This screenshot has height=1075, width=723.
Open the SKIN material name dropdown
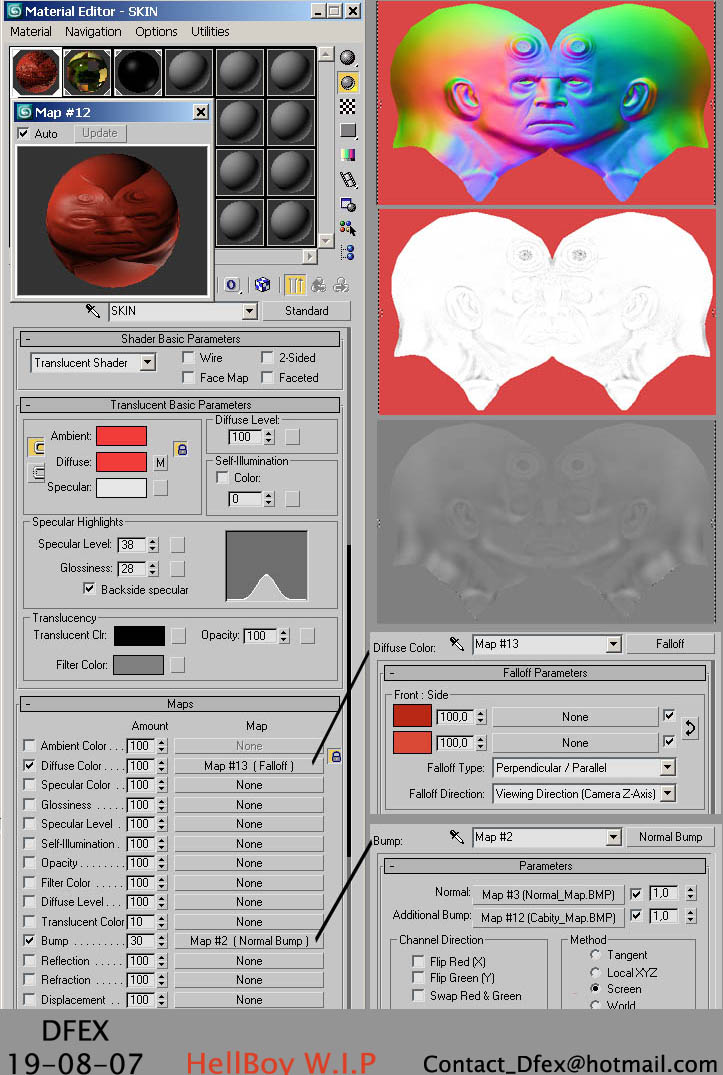pos(249,311)
